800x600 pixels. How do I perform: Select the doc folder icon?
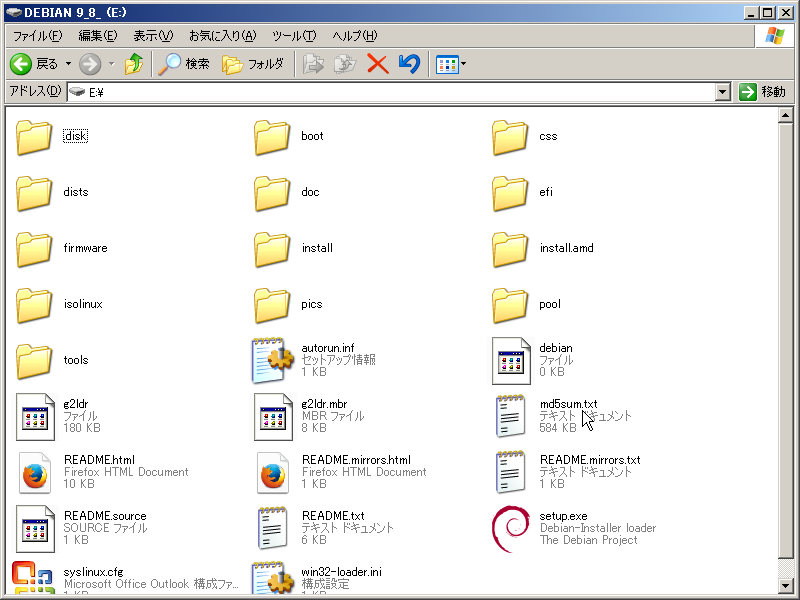pyautogui.click(x=271, y=193)
